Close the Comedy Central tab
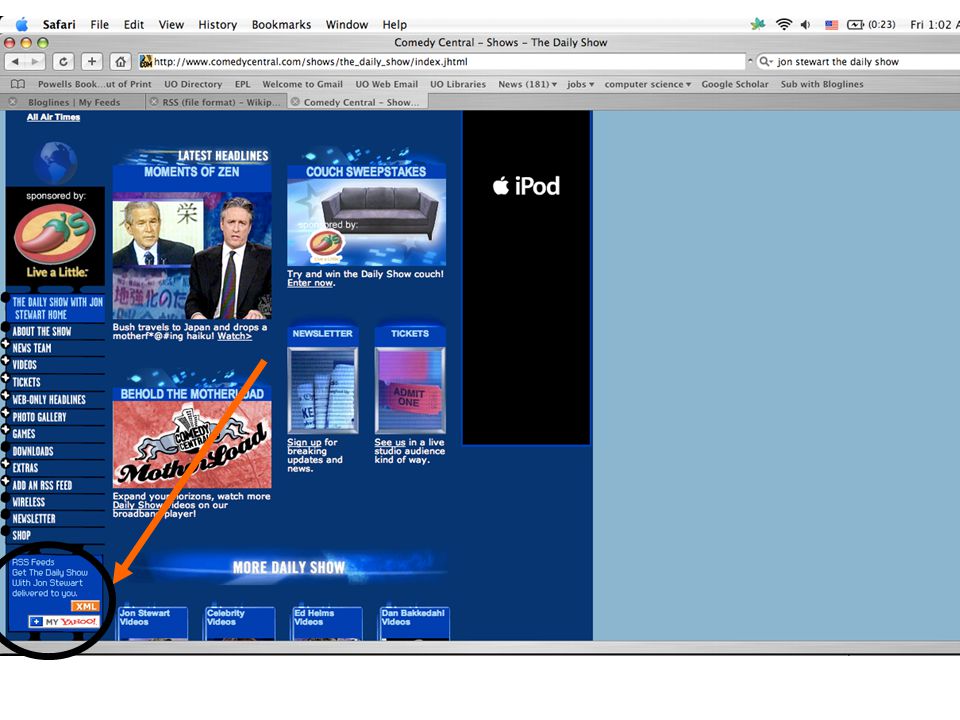This screenshot has width=960, height=720. [295, 102]
